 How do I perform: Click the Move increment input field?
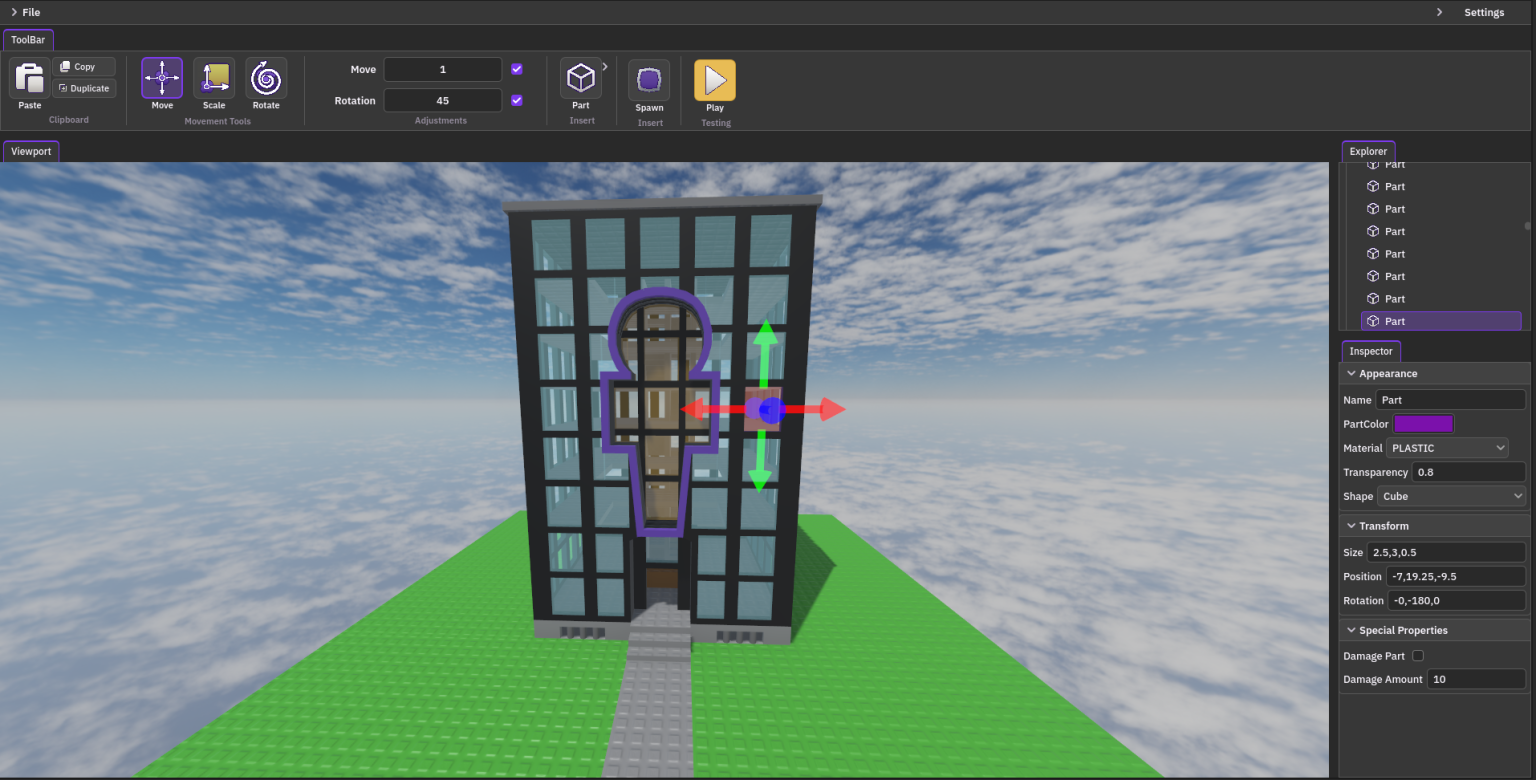[x=443, y=69]
